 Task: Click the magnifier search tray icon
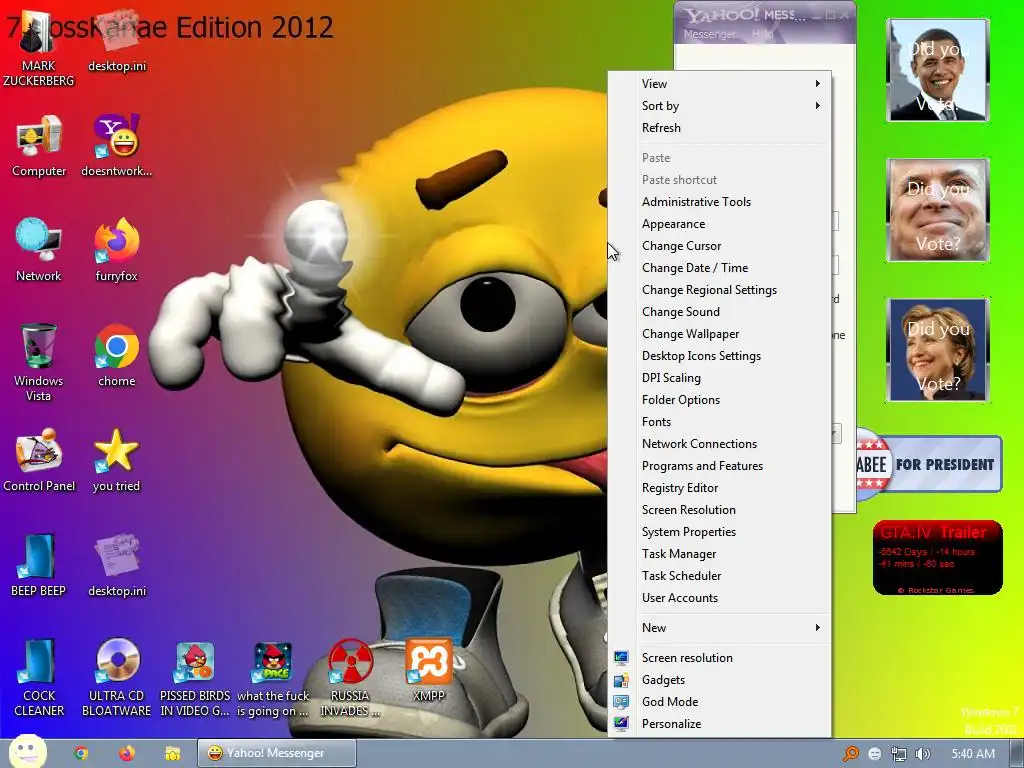[850, 754]
